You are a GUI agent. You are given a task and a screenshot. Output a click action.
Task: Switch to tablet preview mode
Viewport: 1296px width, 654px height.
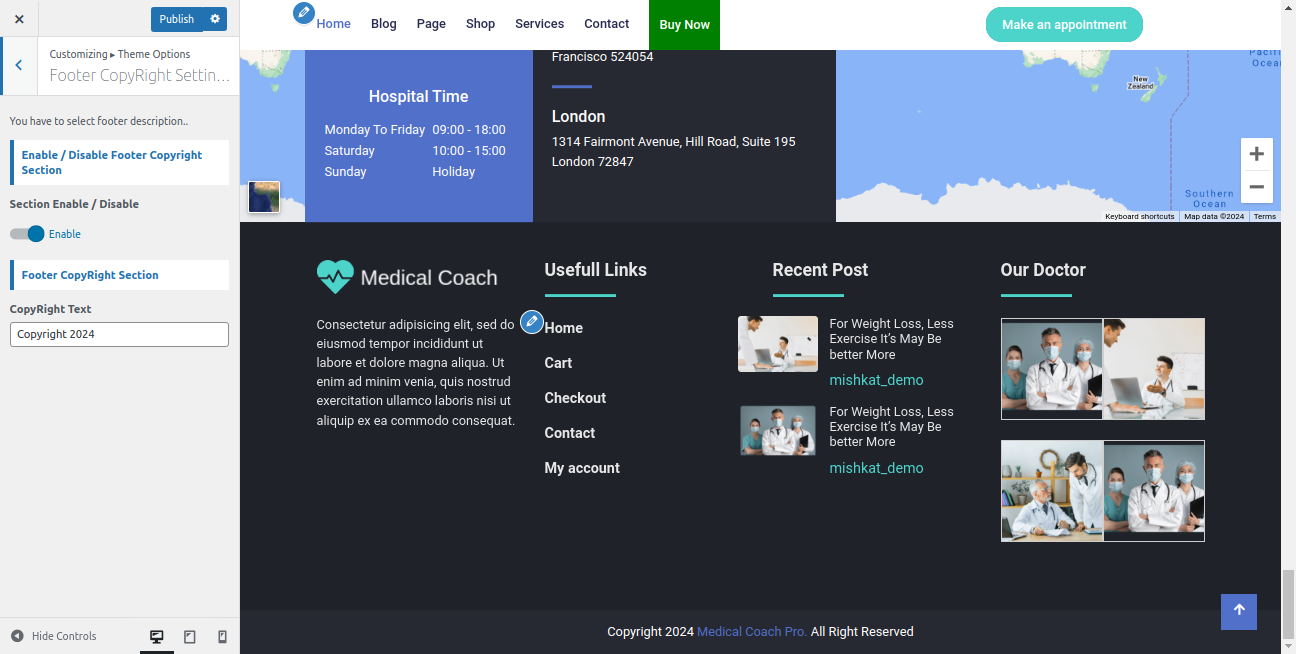tap(190, 637)
